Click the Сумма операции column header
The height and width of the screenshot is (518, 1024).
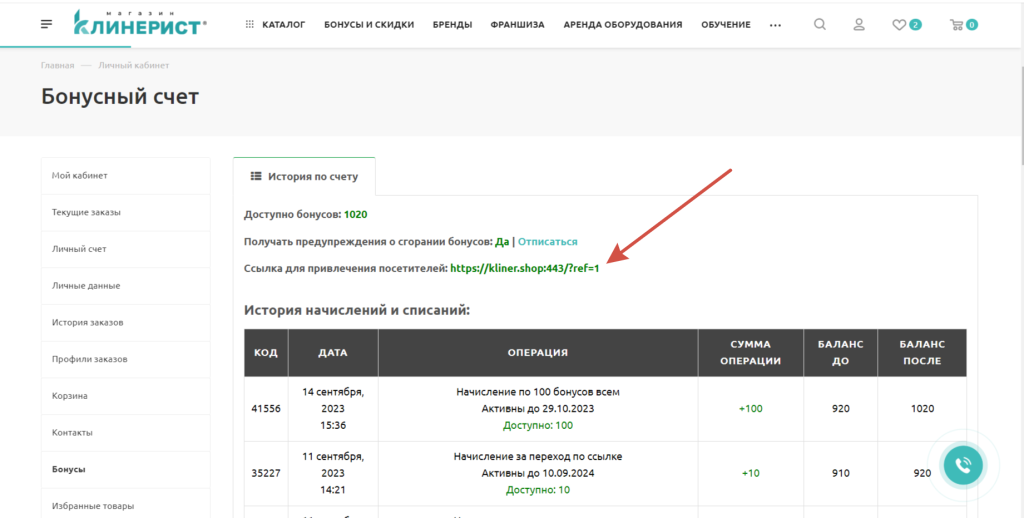tap(750, 353)
